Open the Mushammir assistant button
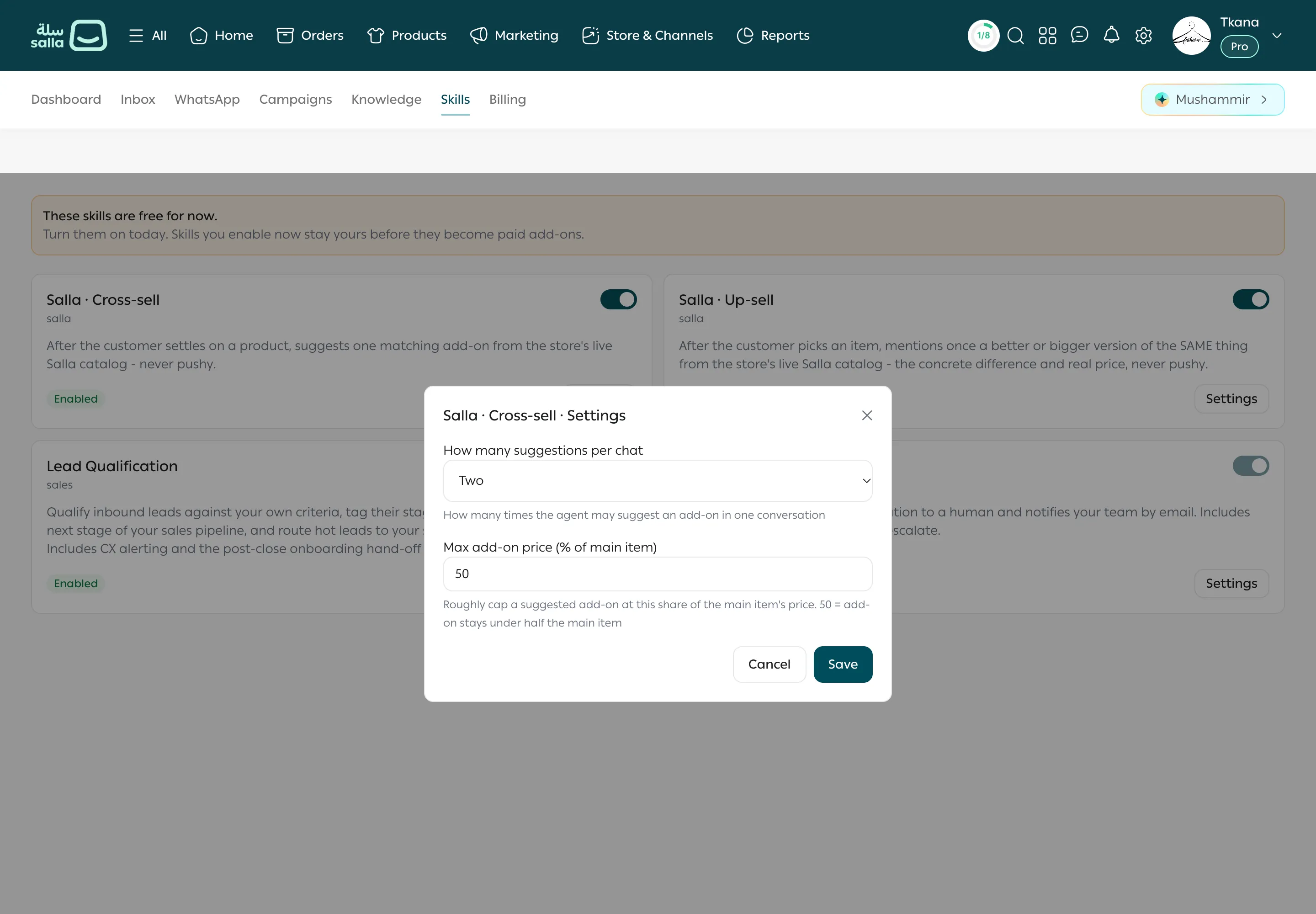The image size is (1316, 914). (x=1212, y=100)
